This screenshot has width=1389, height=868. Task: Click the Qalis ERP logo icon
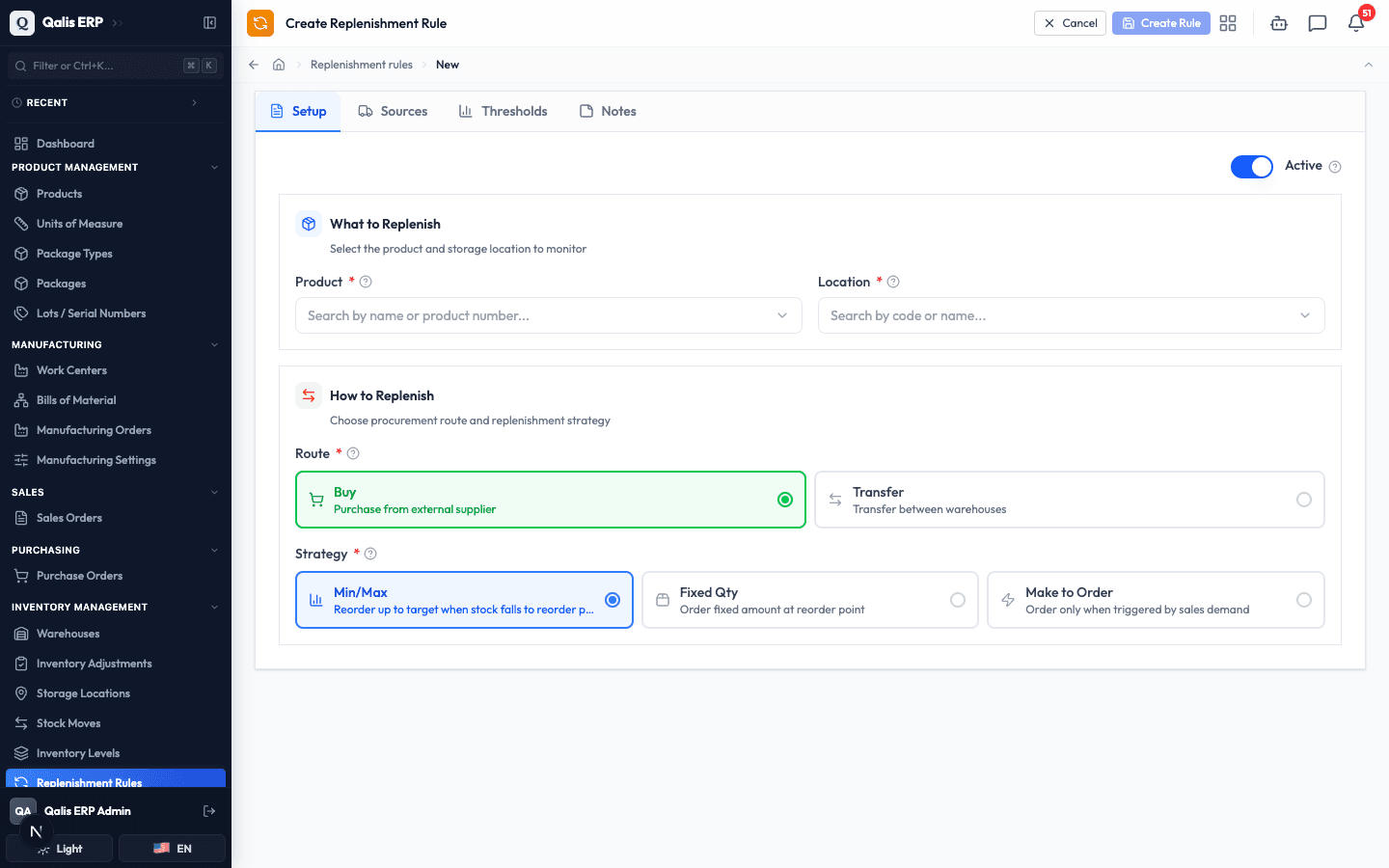tap(22, 22)
